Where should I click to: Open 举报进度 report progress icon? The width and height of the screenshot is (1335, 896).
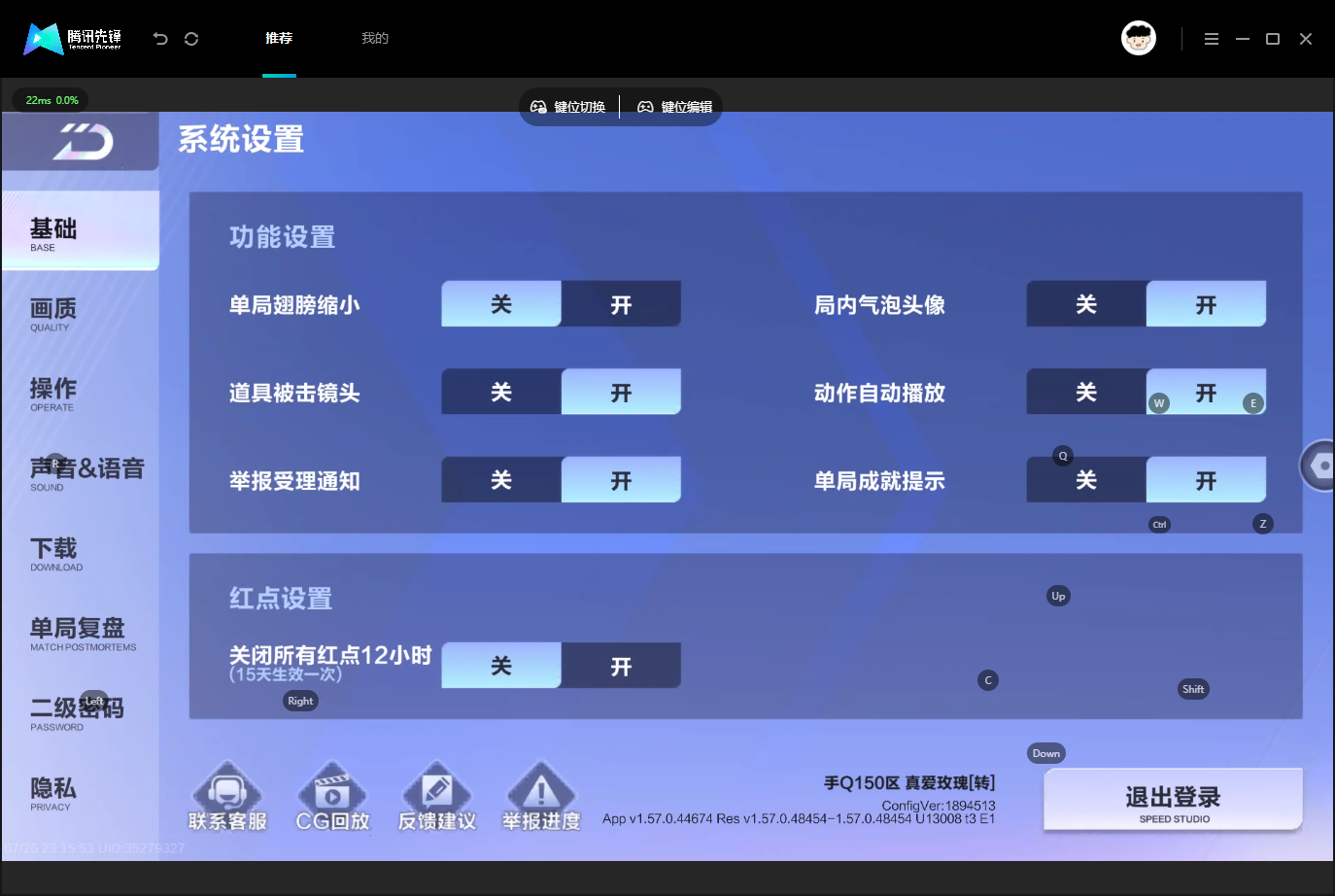pos(541,796)
